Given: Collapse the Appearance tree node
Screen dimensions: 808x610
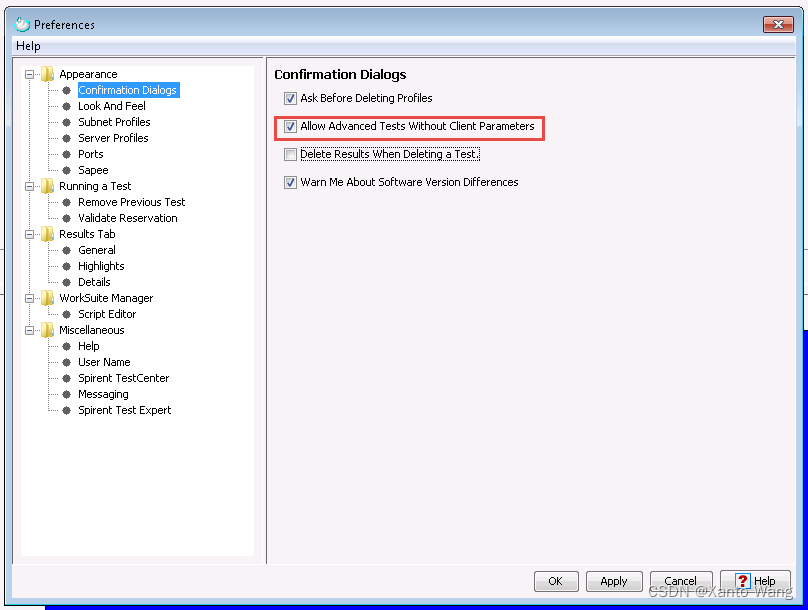Looking at the screenshot, I should coord(30,74).
